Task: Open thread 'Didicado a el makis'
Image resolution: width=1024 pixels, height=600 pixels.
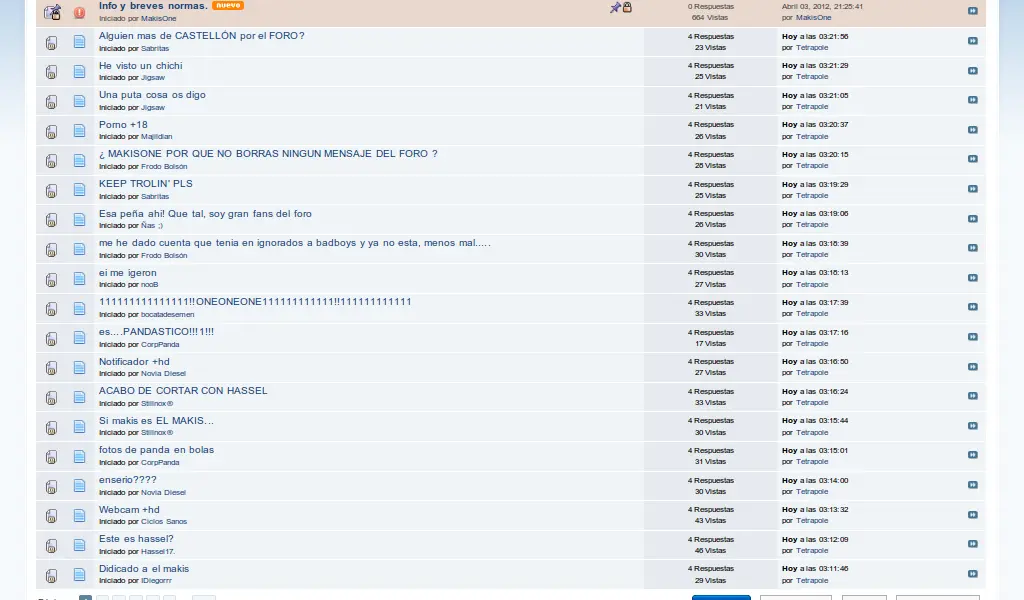Action: [144, 569]
